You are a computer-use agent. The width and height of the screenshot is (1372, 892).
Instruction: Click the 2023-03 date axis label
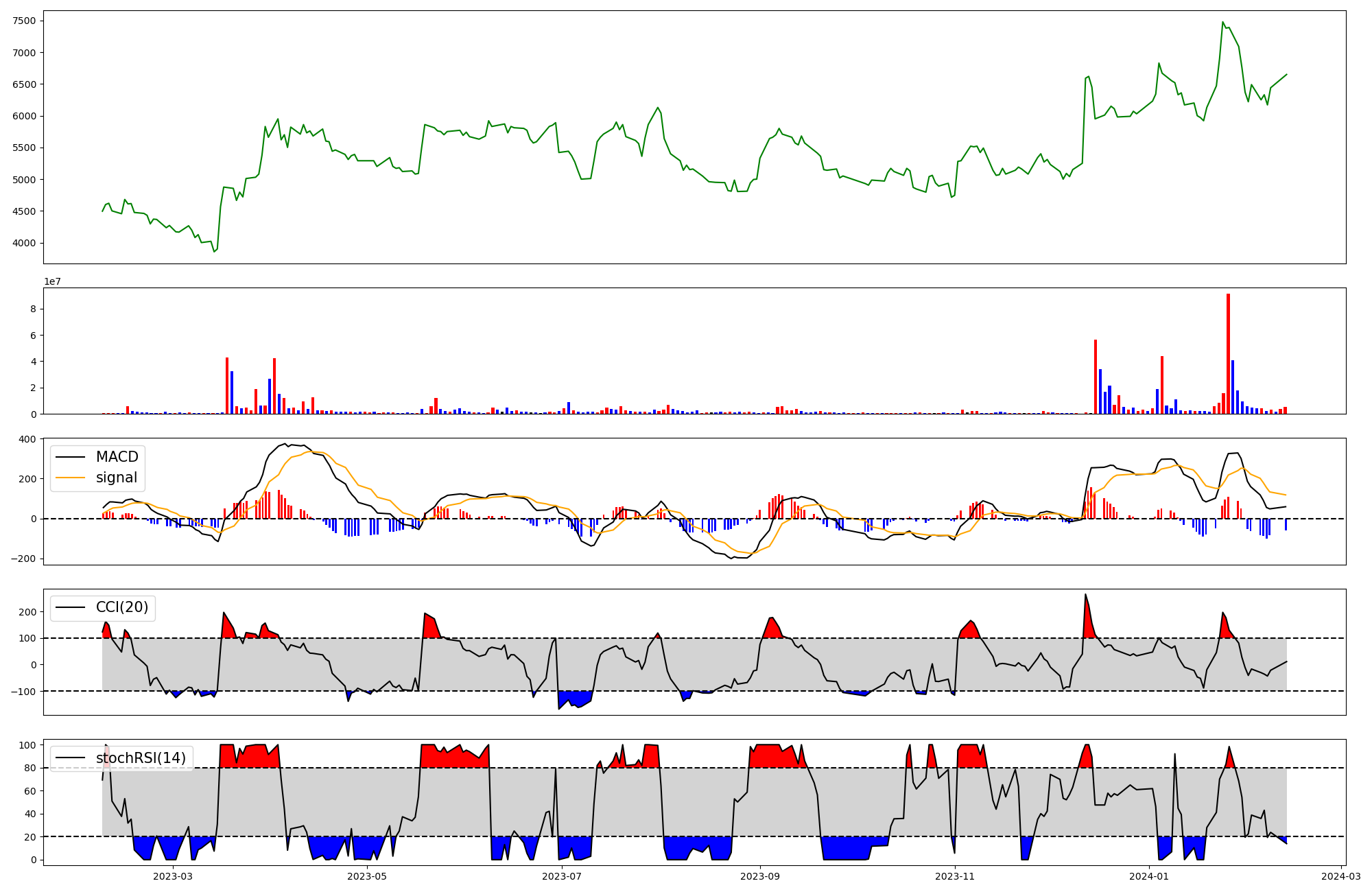(173, 876)
